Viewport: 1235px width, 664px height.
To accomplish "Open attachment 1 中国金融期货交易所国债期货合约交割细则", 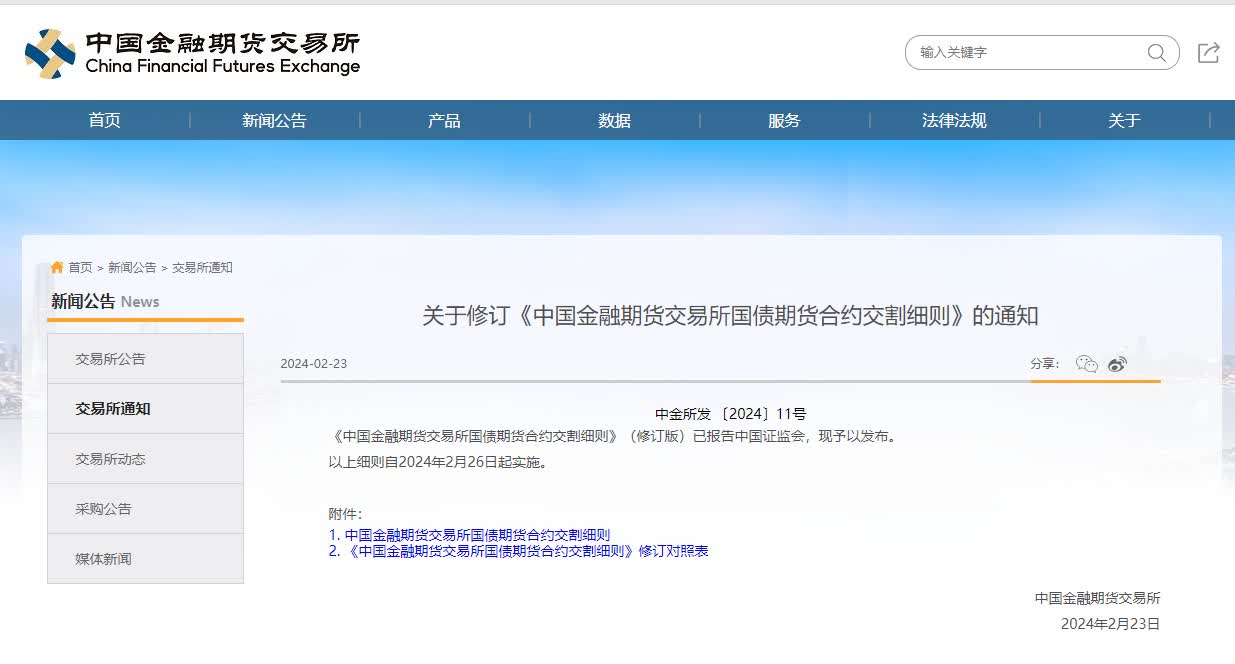I will (x=469, y=535).
